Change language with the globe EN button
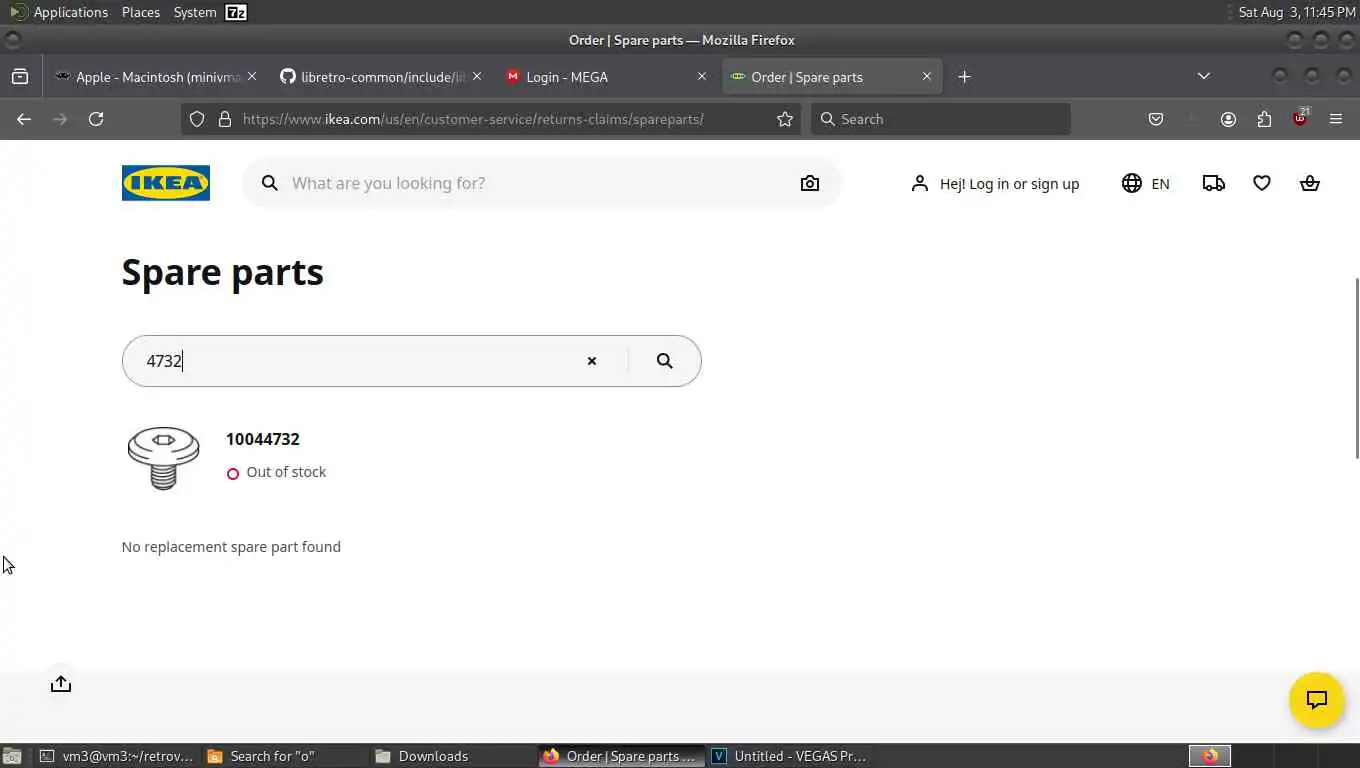The image size is (1360, 768). point(1146,183)
